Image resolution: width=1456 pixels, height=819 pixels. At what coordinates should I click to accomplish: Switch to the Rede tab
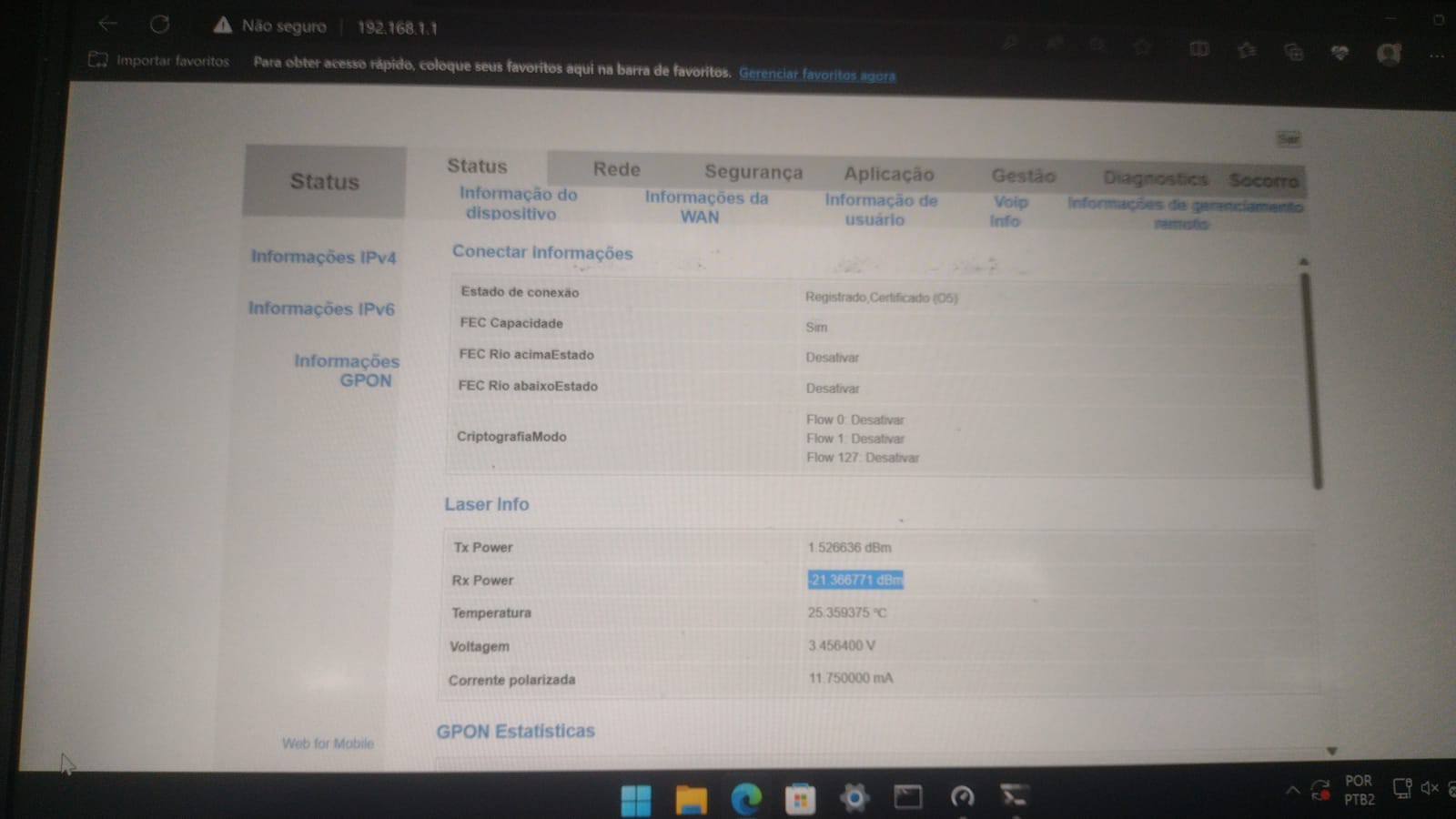616,169
